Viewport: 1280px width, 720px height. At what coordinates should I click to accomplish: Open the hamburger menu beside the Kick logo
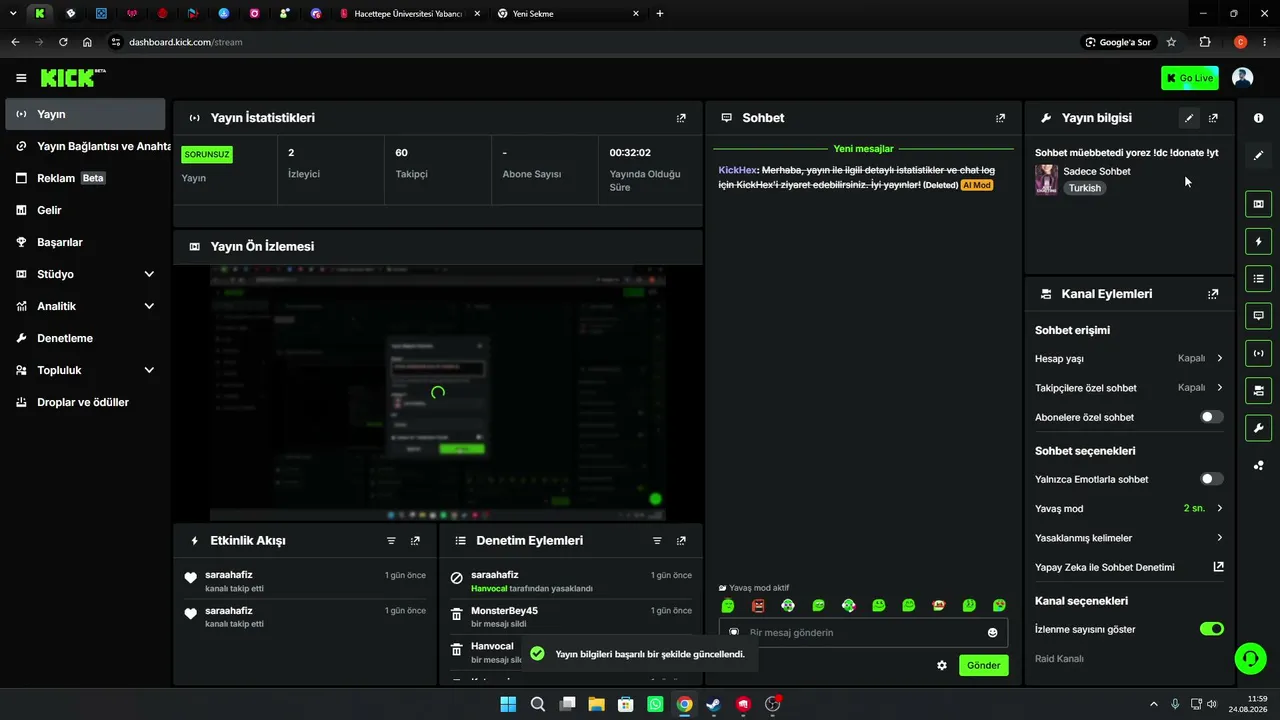click(21, 78)
